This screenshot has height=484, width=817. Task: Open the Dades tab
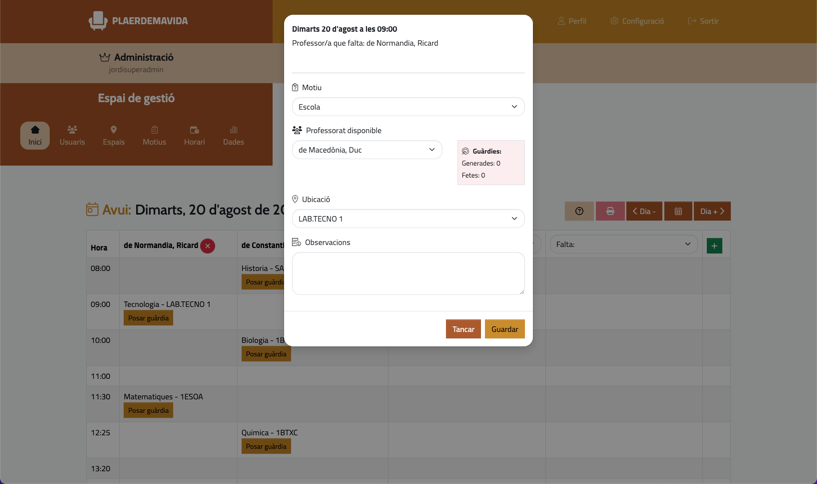pos(233,135)
